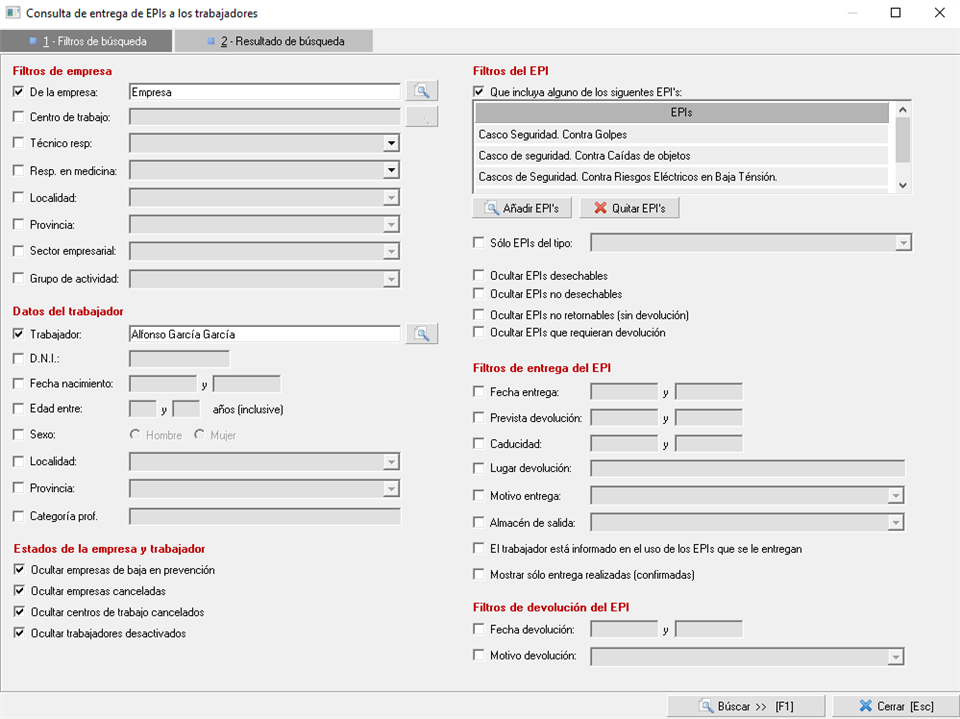Uncheck Ocultar empresas canceladas
The height and width of the screenshot is (719, 960).
19,591
